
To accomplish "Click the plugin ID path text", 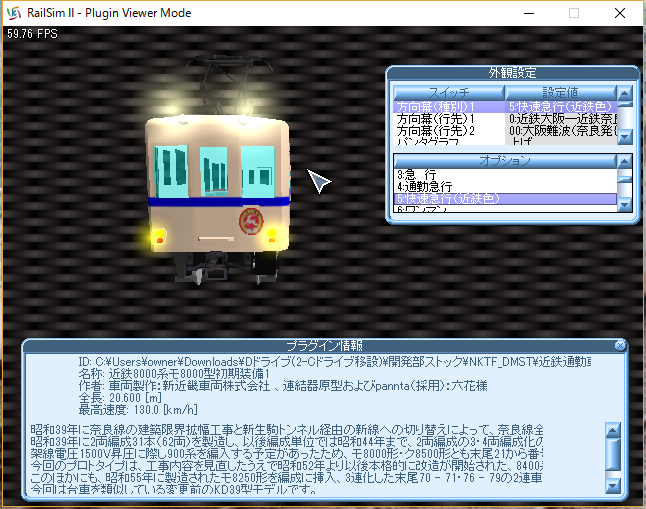I will tap(334, 362).
